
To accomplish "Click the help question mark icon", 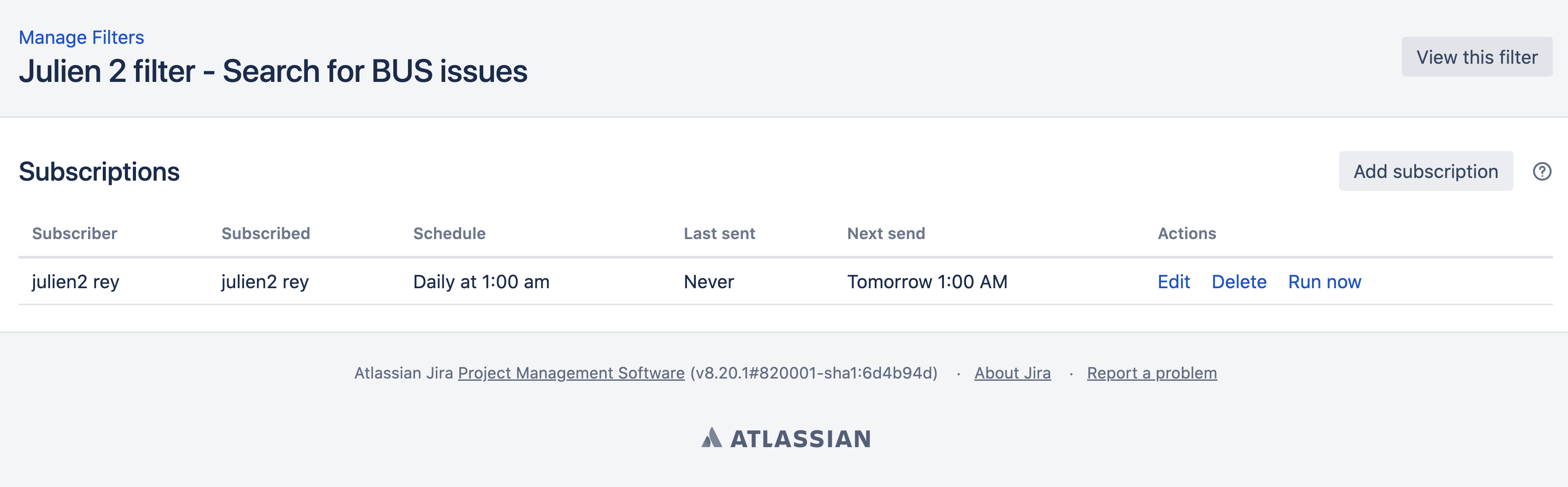I will (x=1542, y=172).
